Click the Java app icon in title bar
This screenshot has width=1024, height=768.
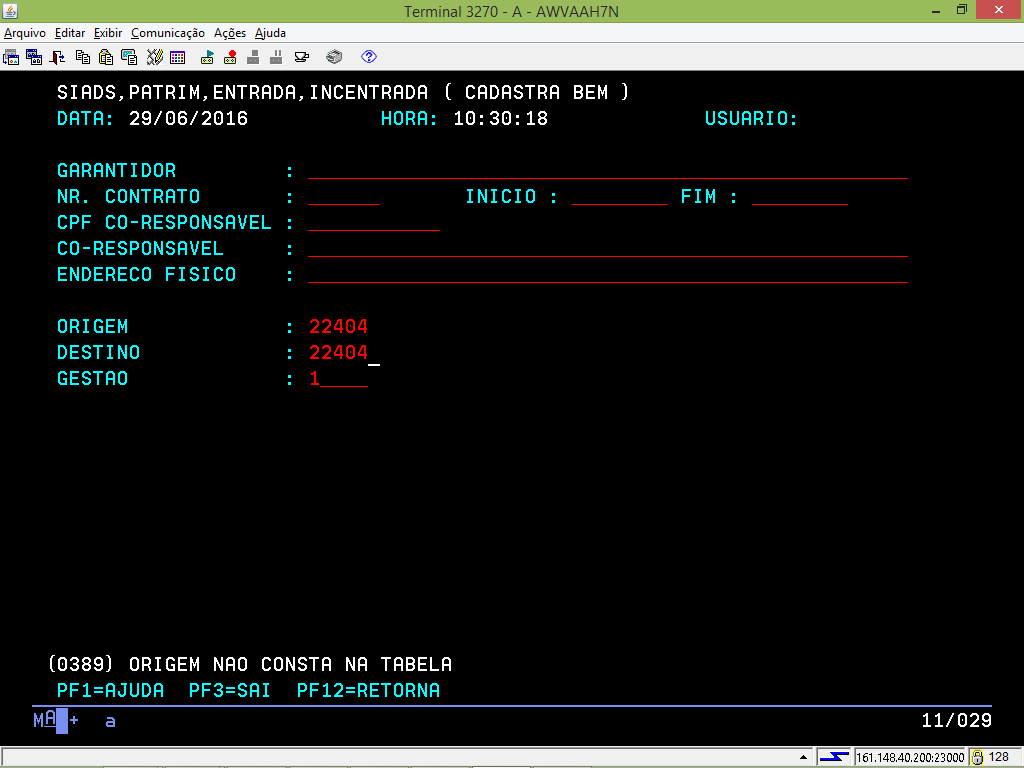[10, 10]
